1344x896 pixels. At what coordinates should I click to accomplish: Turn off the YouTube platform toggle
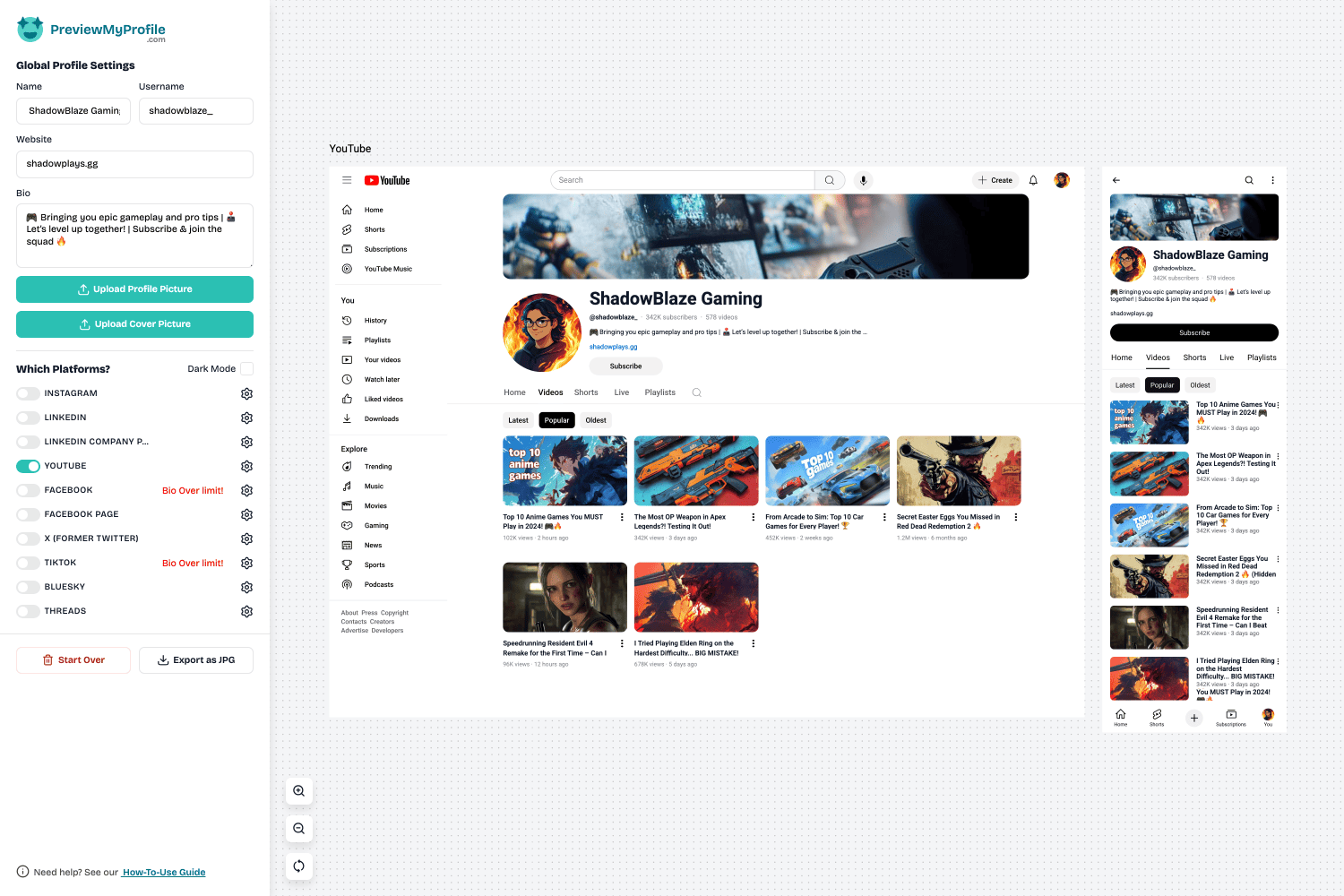(29, 466)
